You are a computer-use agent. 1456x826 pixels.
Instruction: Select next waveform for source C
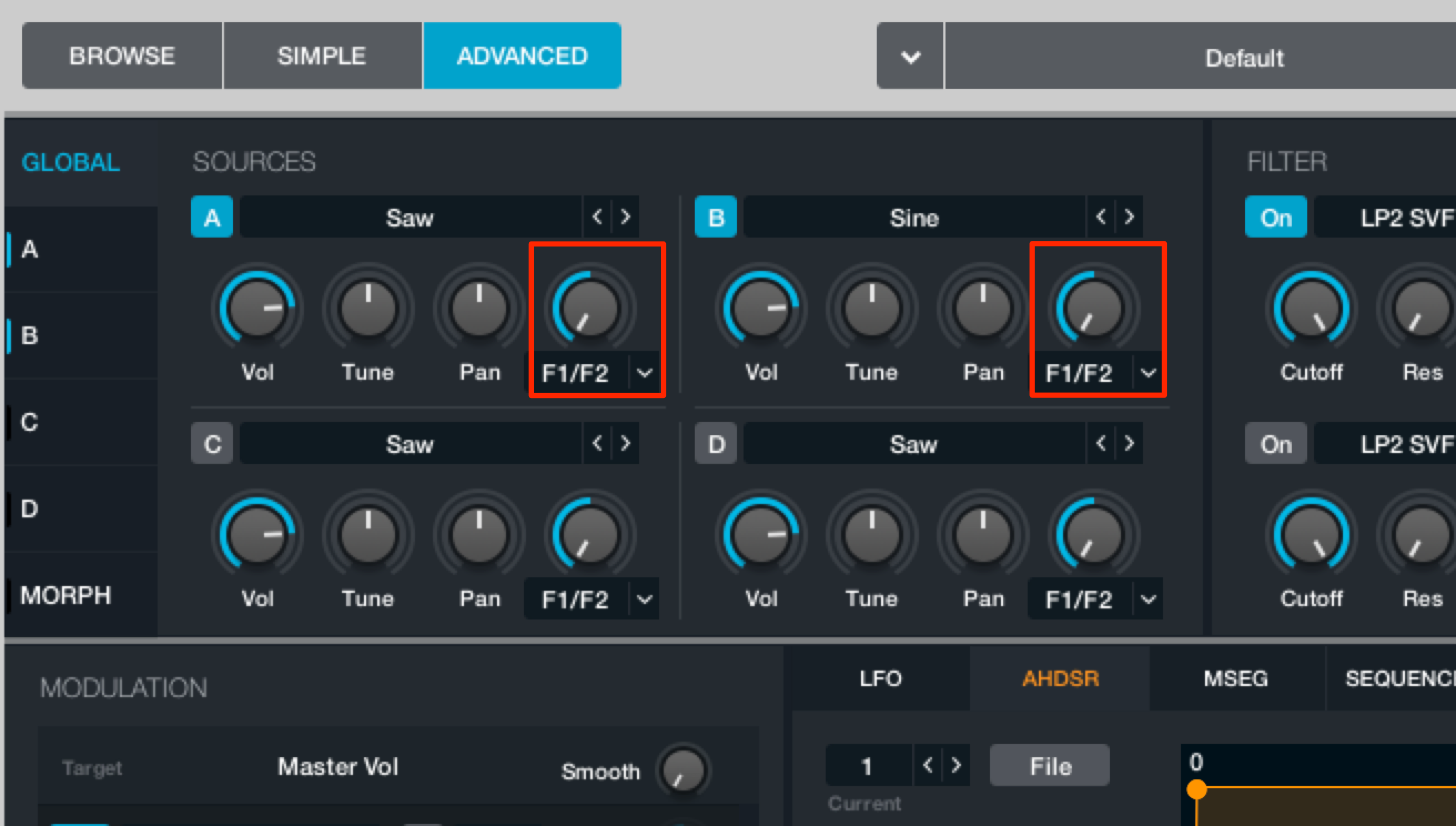[x=625, y=443]
